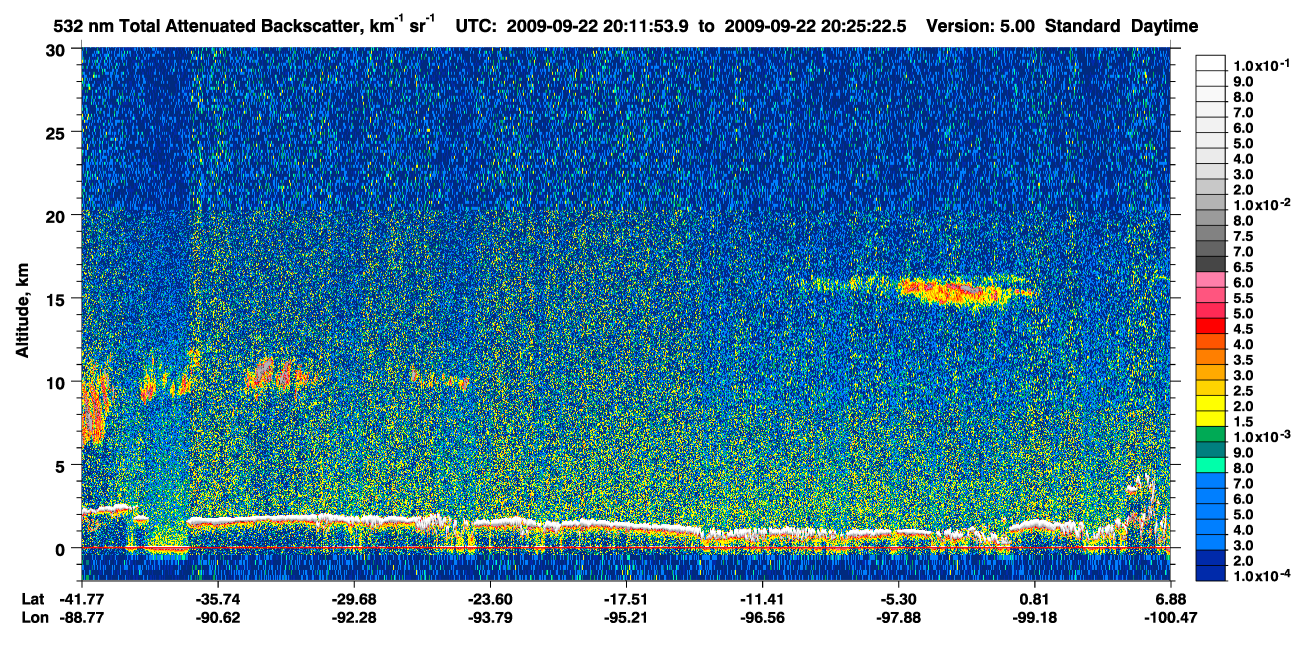Click the "UTC:" label
Image resolution: width=1300 pixels, height=667 pixels.
477,26
